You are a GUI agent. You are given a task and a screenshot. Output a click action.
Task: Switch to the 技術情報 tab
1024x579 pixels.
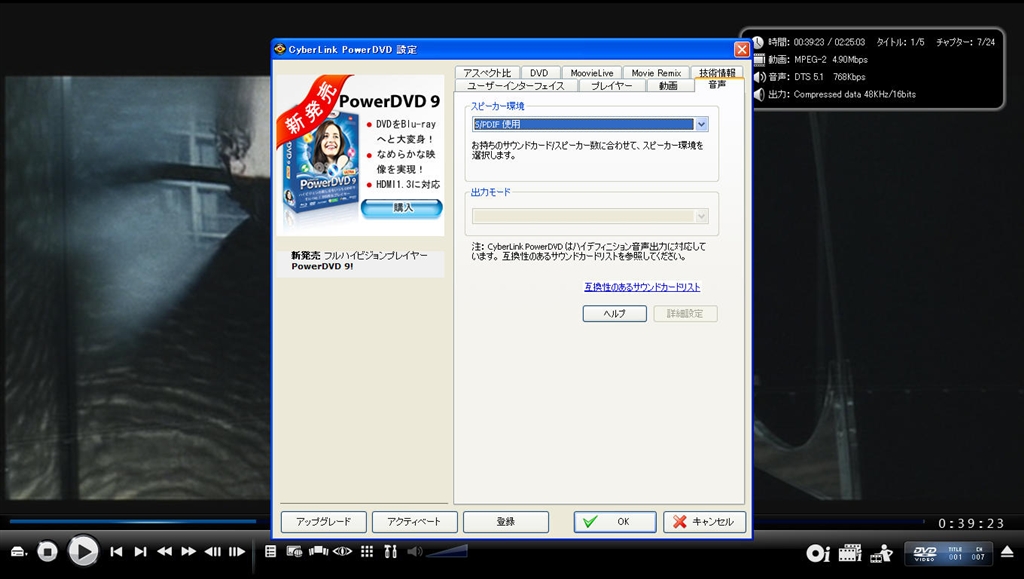pyautogui.click(x=717, y=73)
